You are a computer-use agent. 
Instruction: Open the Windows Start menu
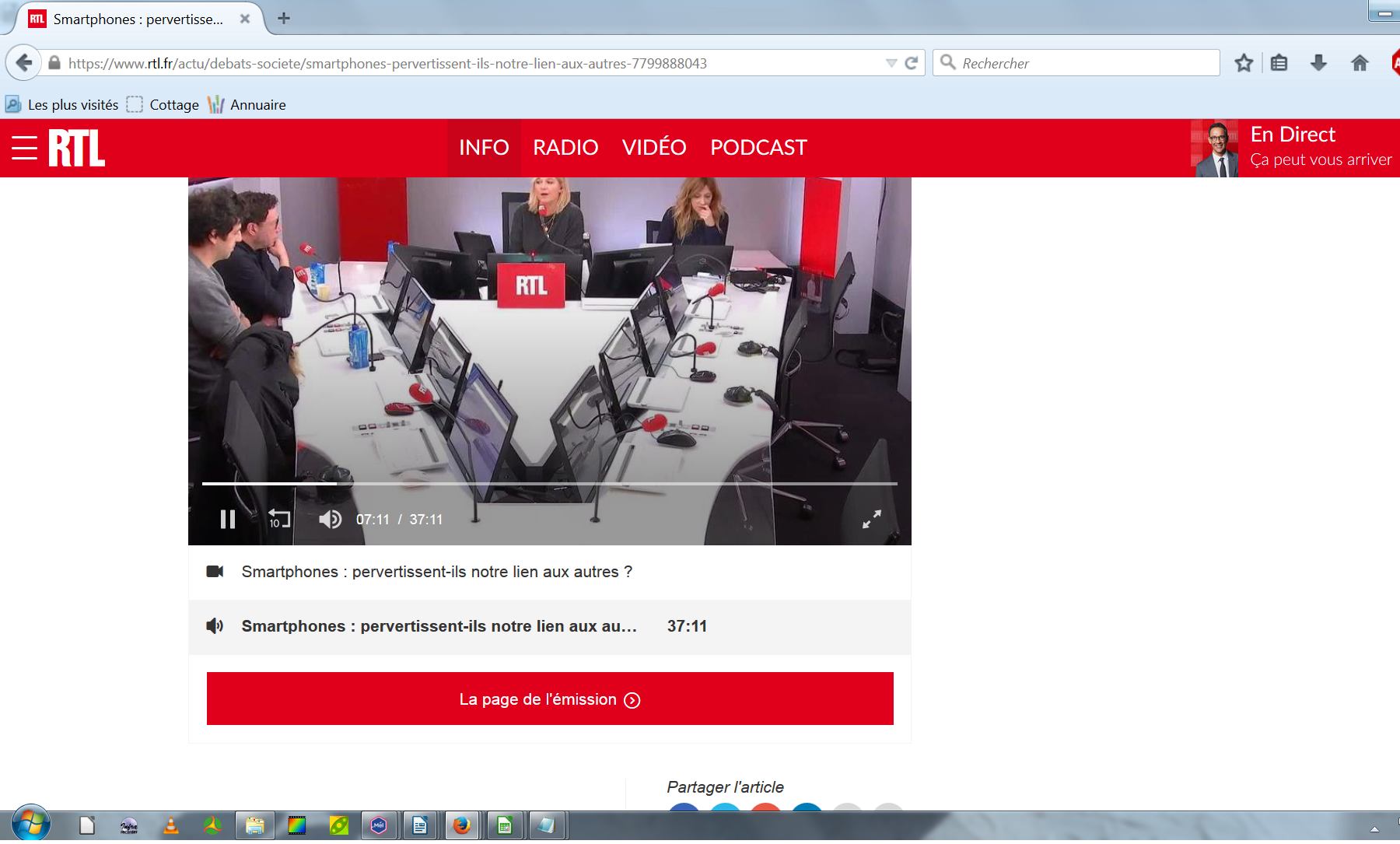tap(31, 824)
